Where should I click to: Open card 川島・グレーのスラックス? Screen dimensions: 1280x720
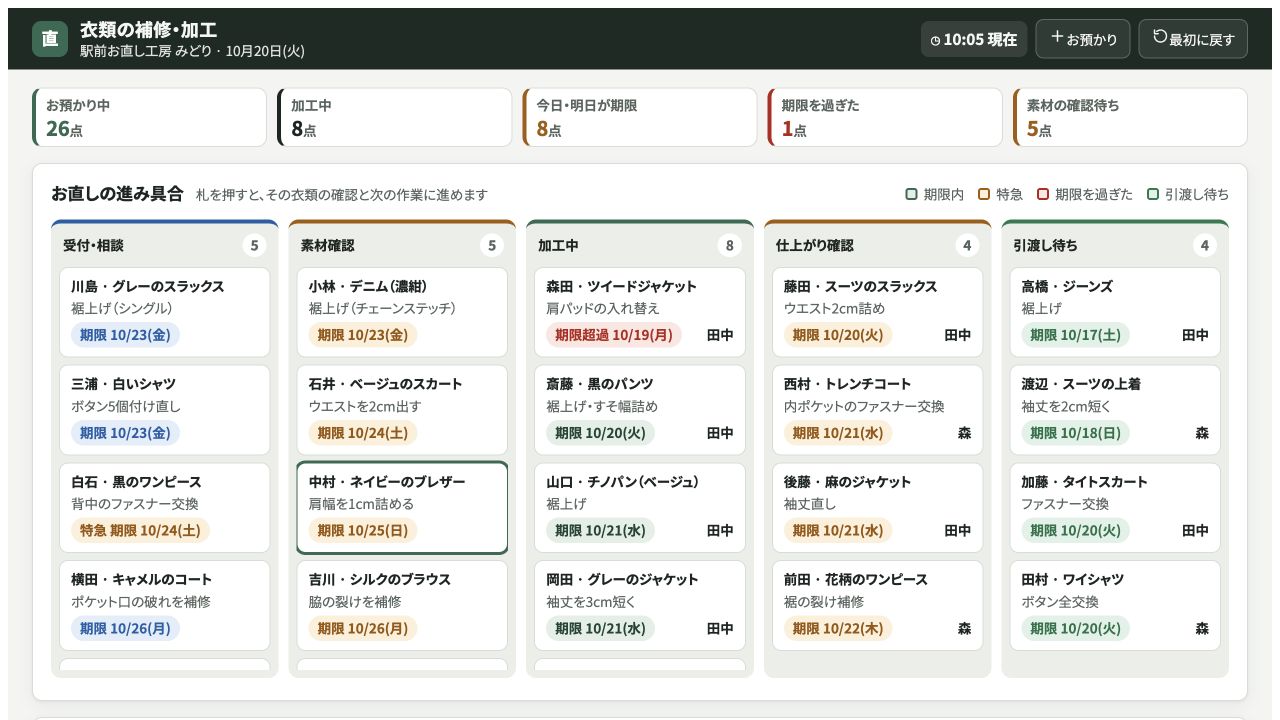click(165, 312)
